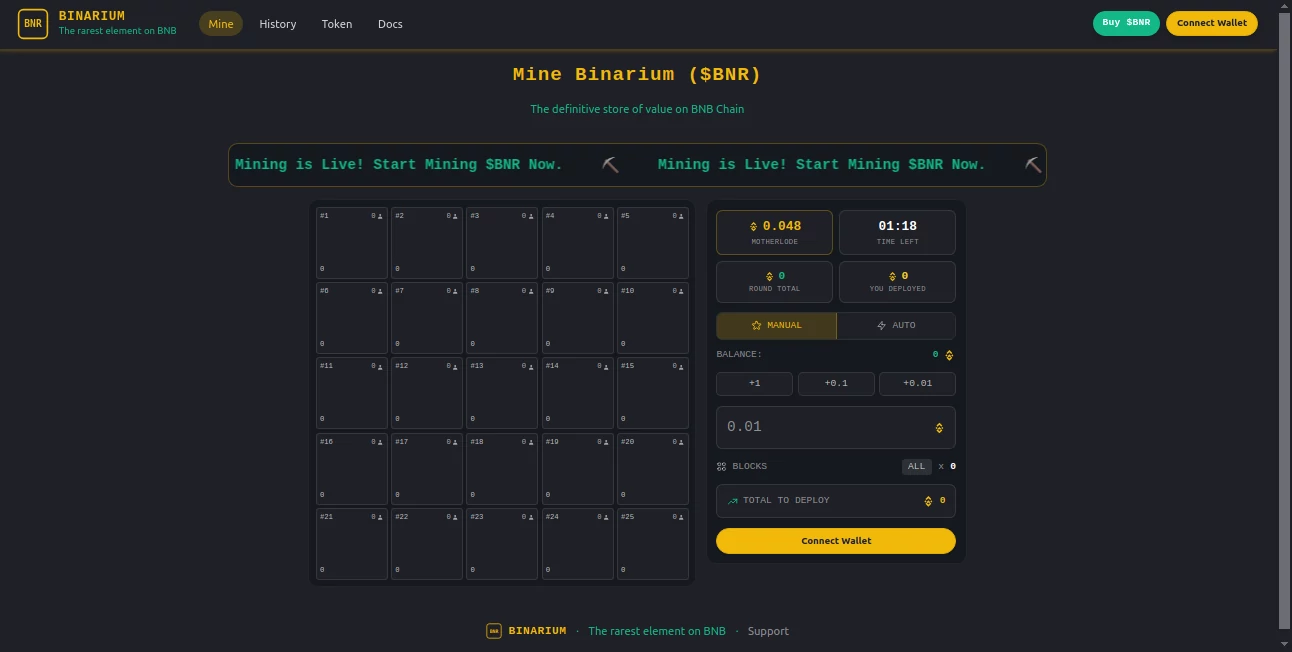
Task: Click the Buy $BNR button
Action: pyautogui.click(x=1125, y=22)
